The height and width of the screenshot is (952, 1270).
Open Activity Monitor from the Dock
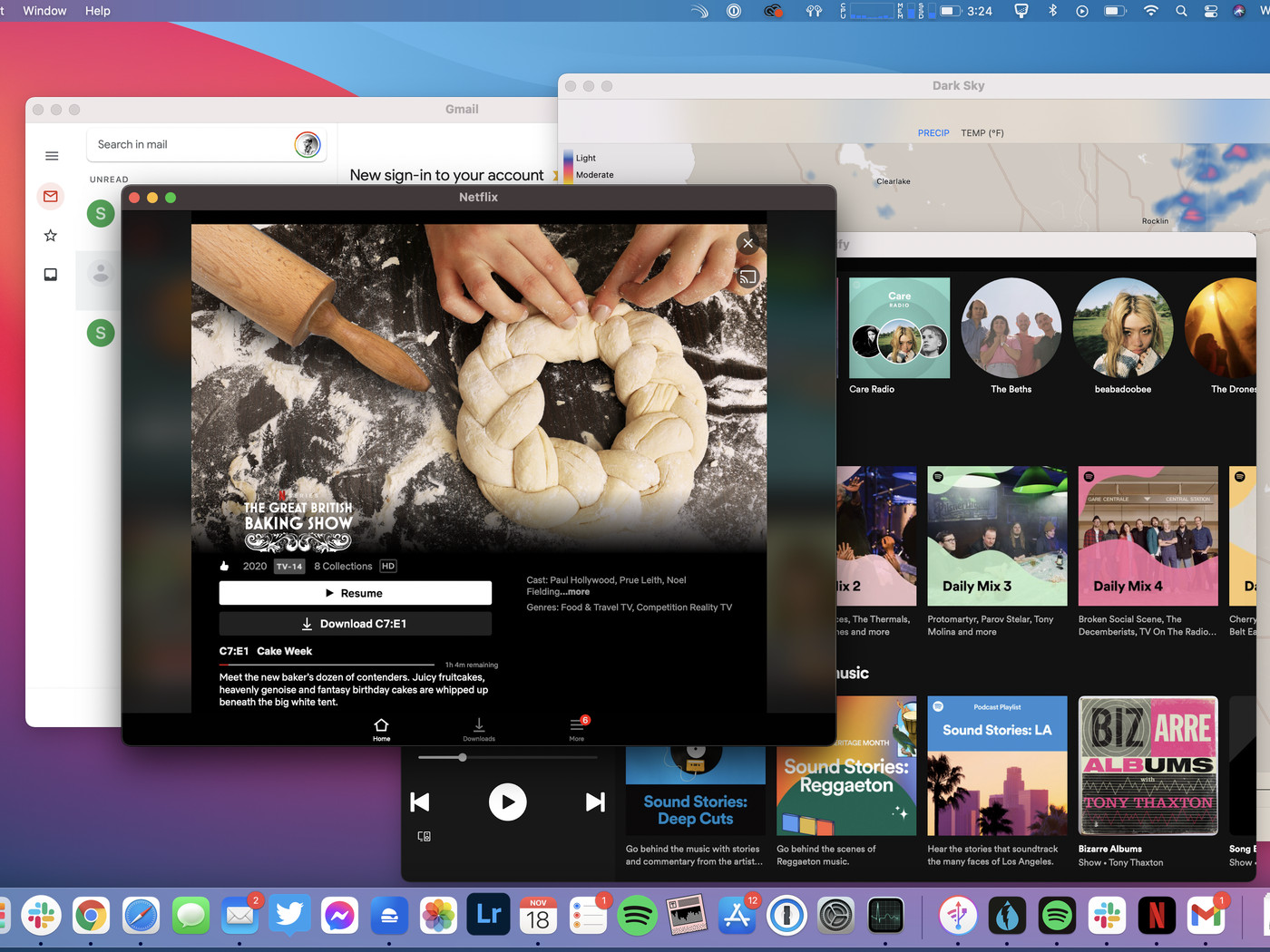pos(885,917)
